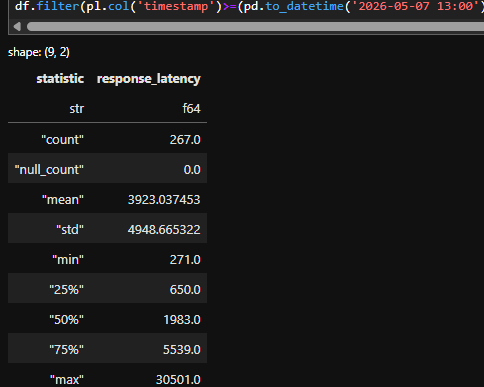
Task: Click the median value 1983.0
Action: (x=182, y=320)
